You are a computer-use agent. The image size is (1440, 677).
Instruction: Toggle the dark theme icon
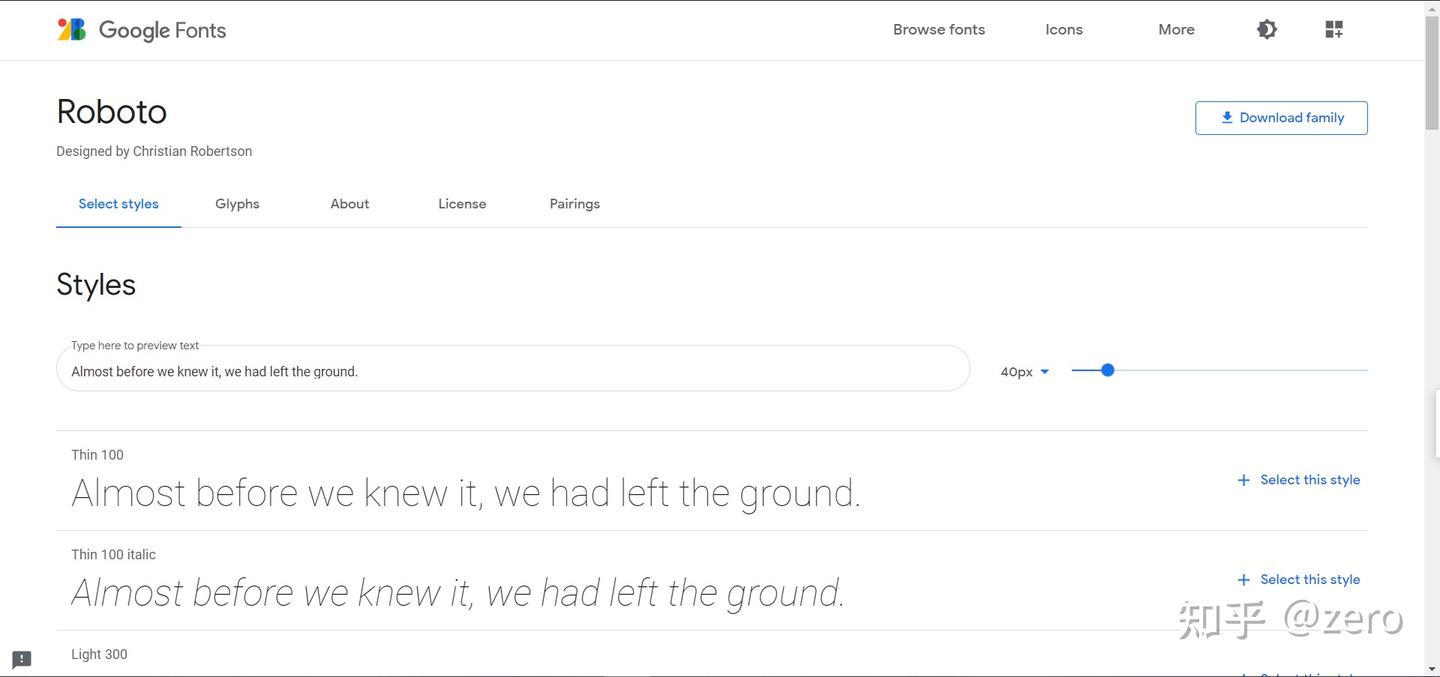[x=1267, y=30]
